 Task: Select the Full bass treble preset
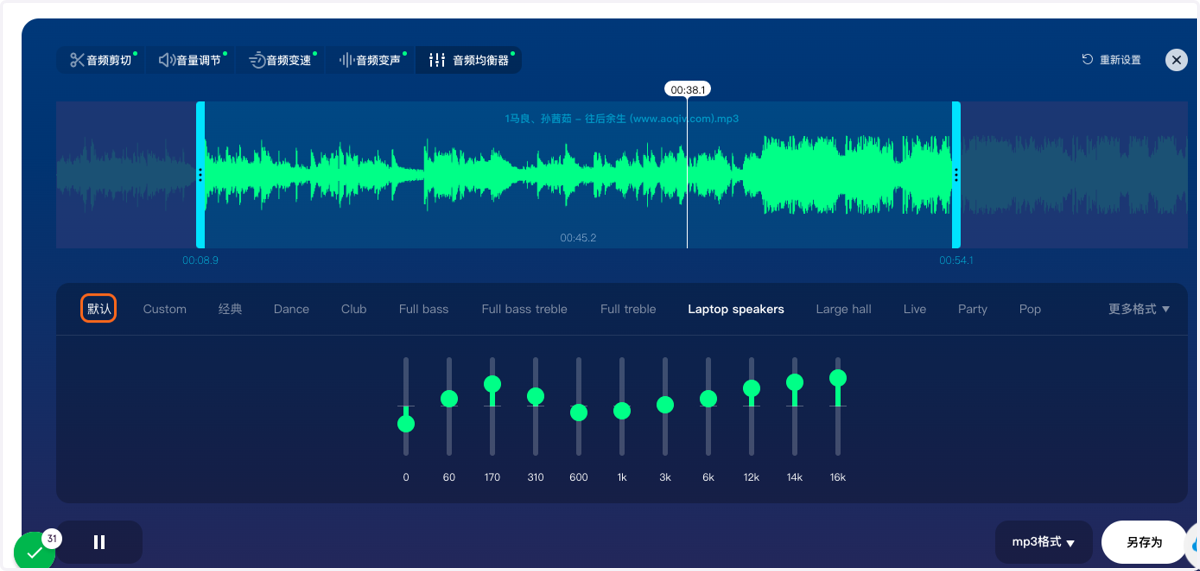pos(524,309)
